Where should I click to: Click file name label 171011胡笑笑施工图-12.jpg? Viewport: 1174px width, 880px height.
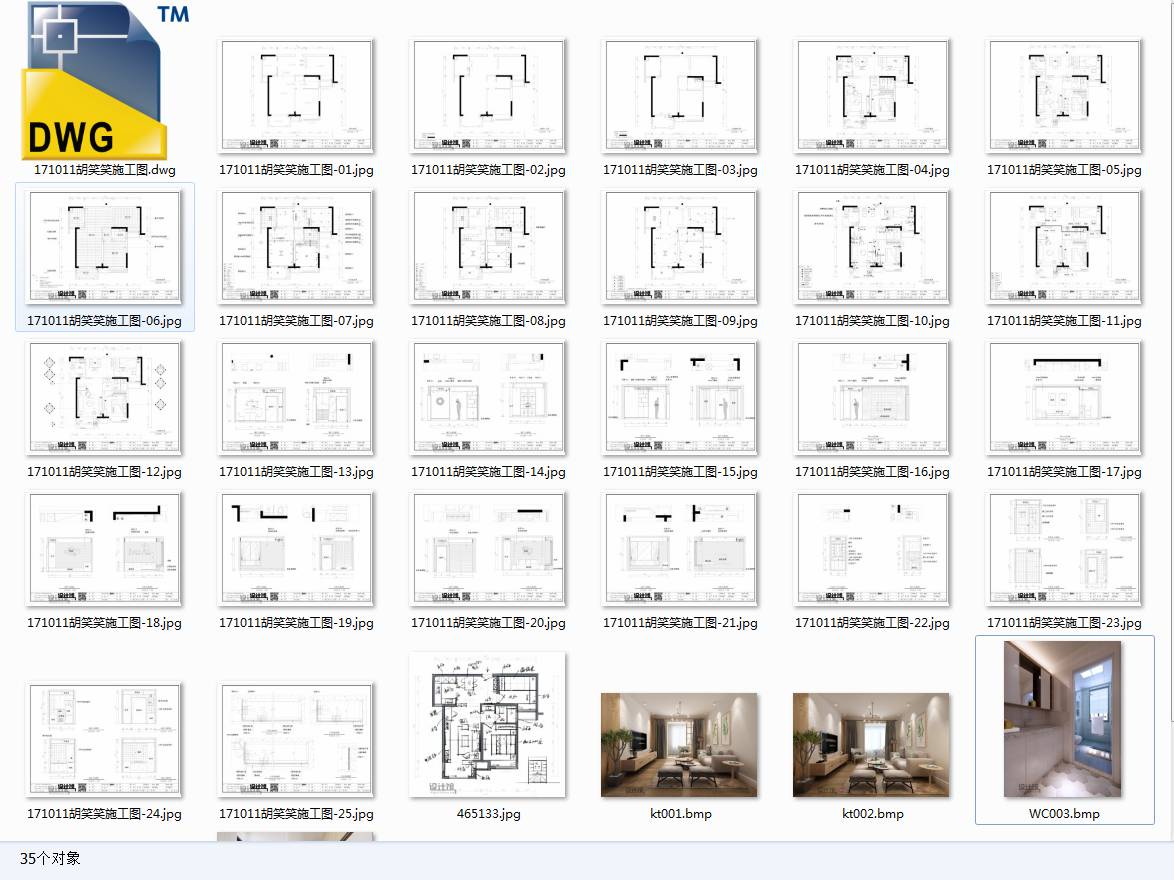click(x=104, y=472)
